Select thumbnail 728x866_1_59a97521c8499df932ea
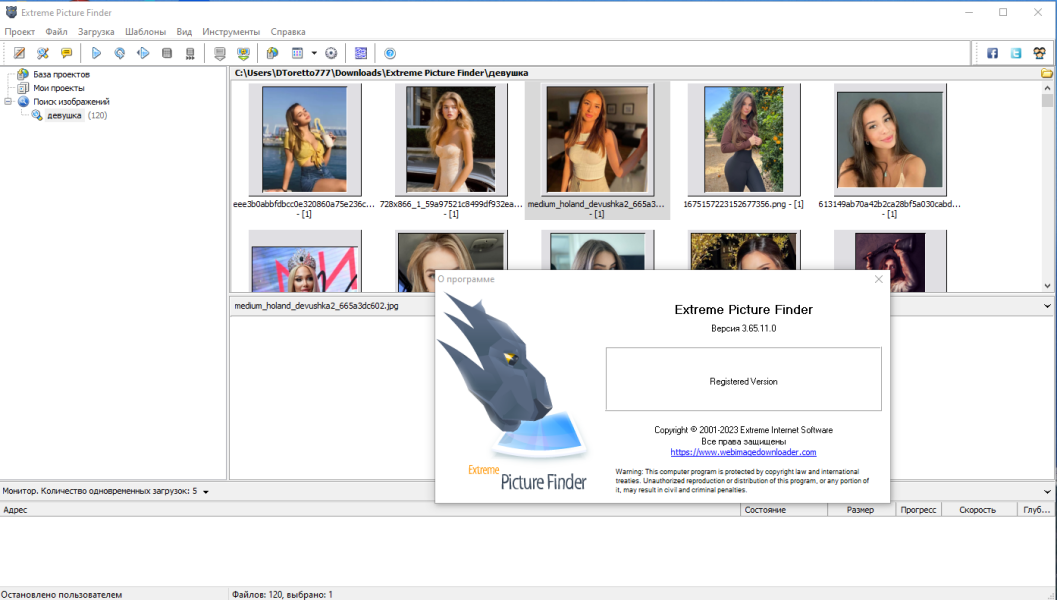 (x=451, y=140)
